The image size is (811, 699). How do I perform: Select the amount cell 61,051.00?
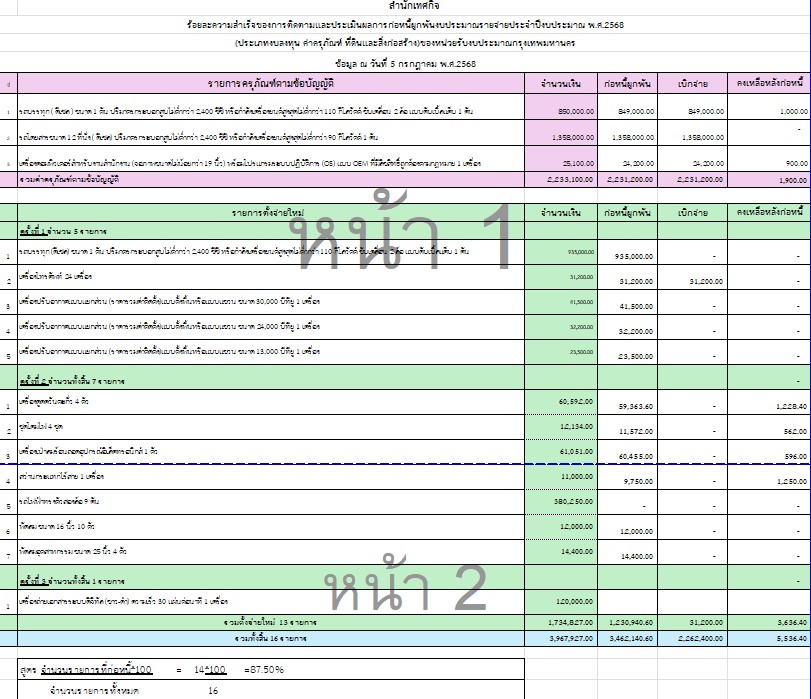tap(561, 452)
